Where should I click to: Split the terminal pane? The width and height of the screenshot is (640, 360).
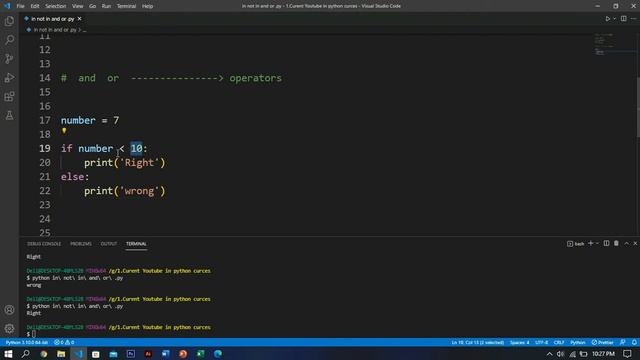click(607, 243)
